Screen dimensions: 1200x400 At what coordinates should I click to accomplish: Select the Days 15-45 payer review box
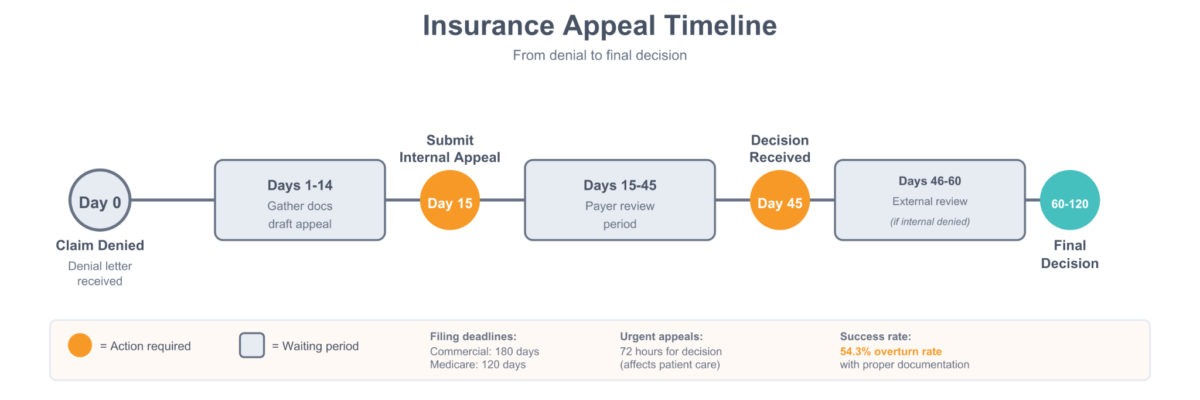[x=620, y=200]
